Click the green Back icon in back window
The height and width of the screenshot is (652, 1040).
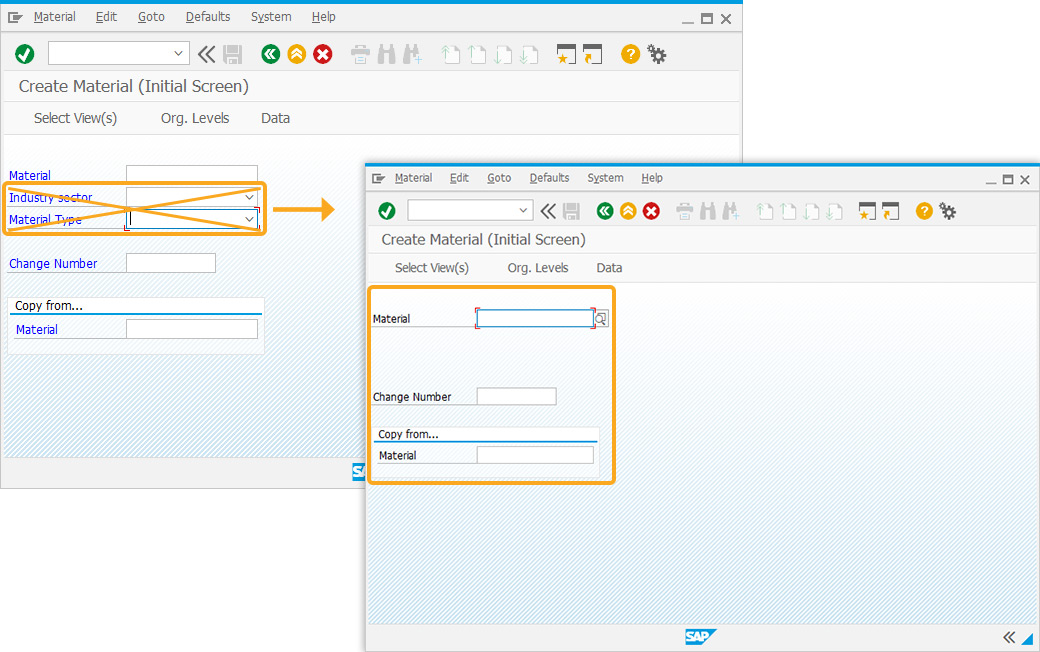click(x=271, y=54)
